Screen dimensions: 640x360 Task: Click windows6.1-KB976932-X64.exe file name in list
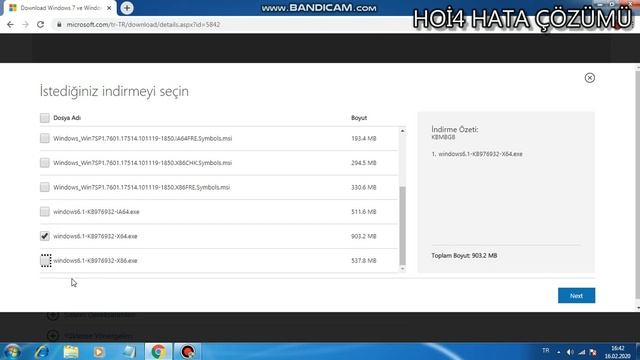95,236
